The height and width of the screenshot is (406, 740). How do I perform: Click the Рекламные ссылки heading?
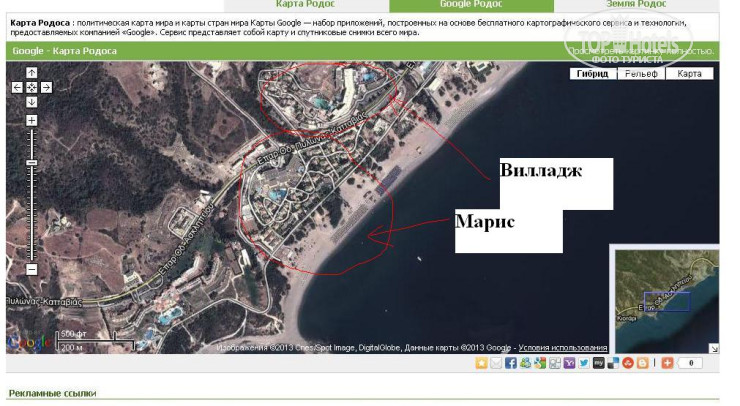pyautogui.click(x=52, y=393)
